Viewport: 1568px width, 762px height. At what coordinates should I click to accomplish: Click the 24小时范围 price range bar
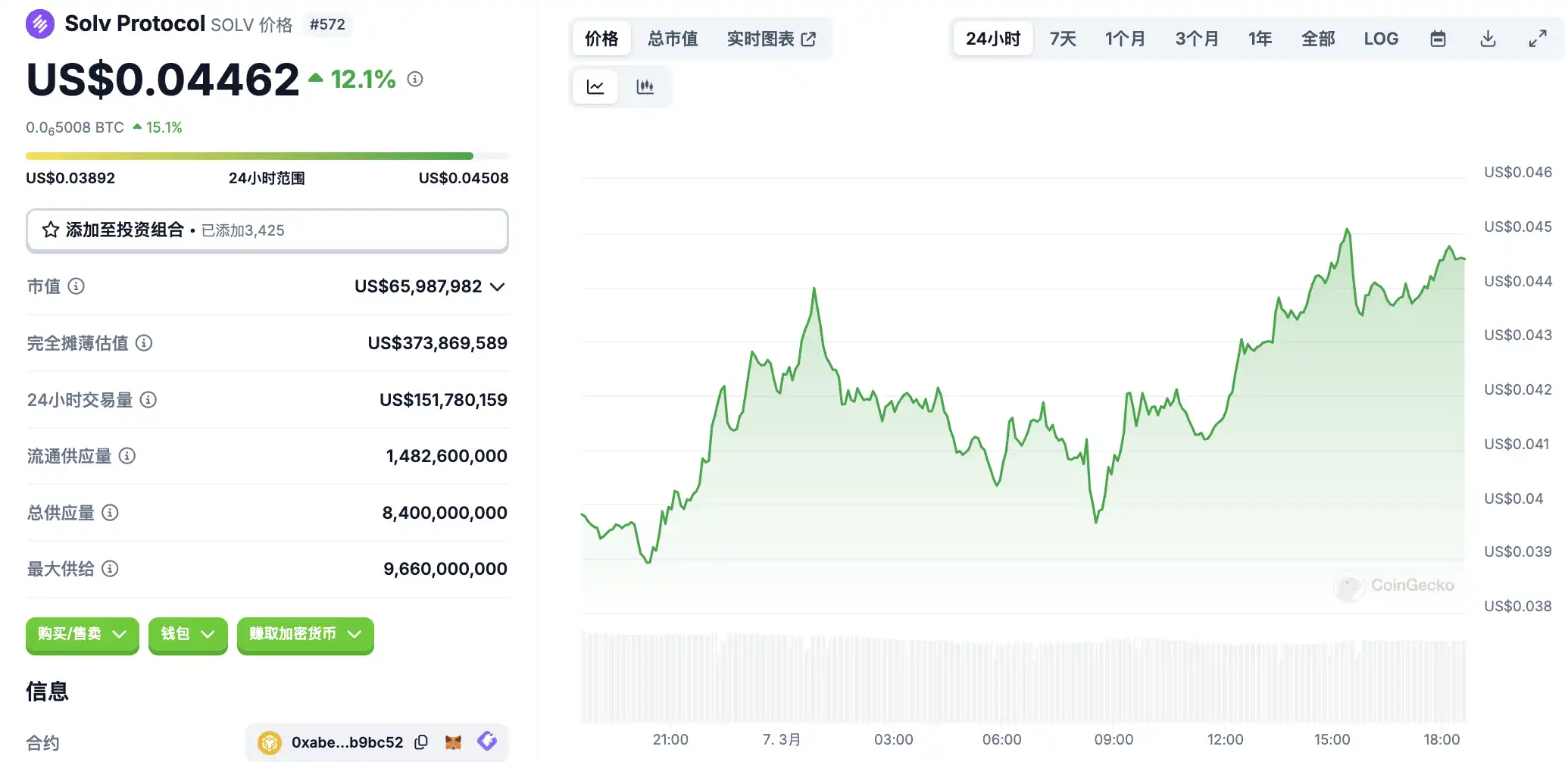coord(267,156)
